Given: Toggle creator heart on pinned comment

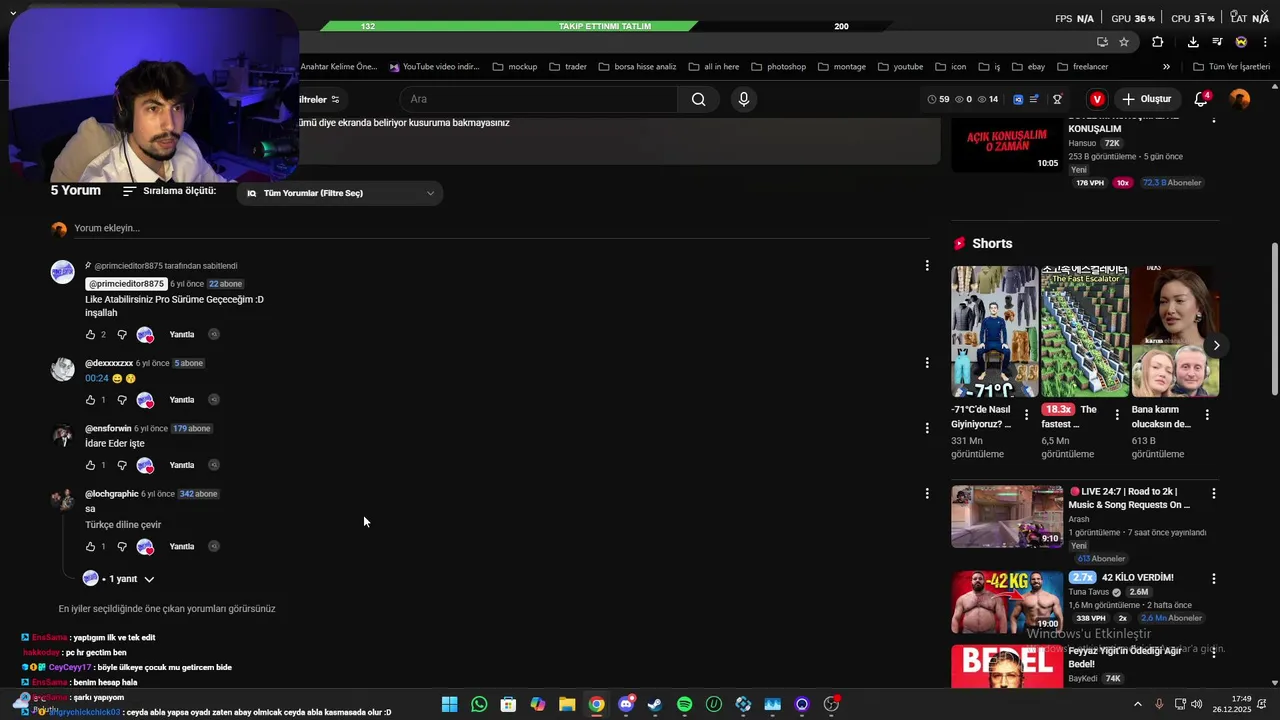Looking at the screenshot, I should click(145, 335).
